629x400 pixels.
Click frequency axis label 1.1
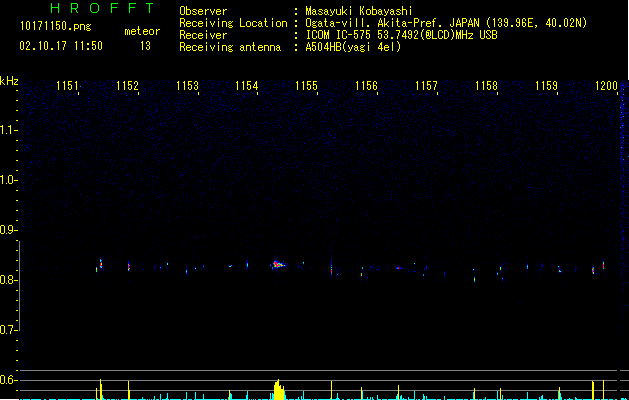tap(8, 130)
